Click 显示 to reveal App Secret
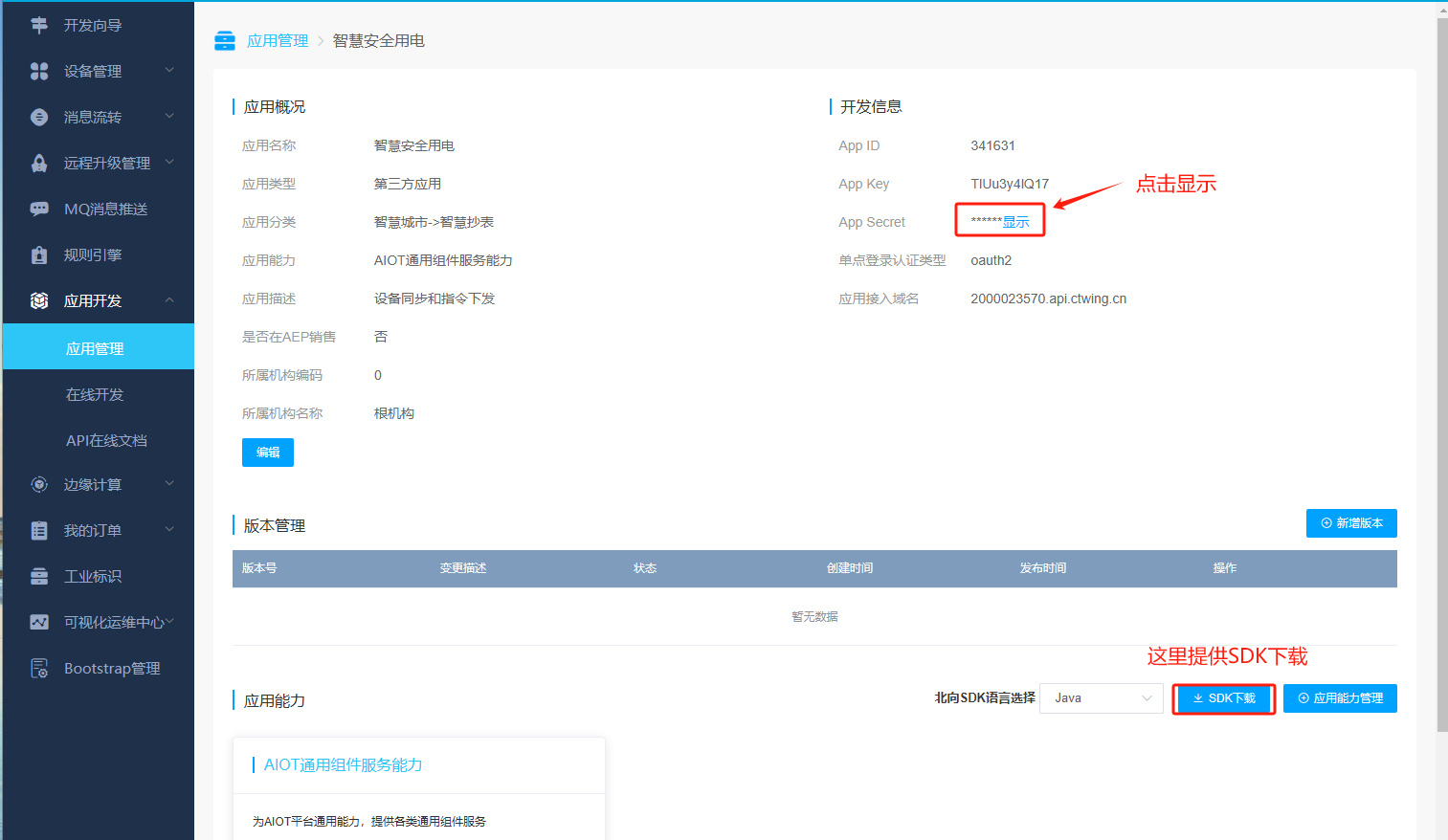This screenshot has height=840, width=1448. [1015, 222]
